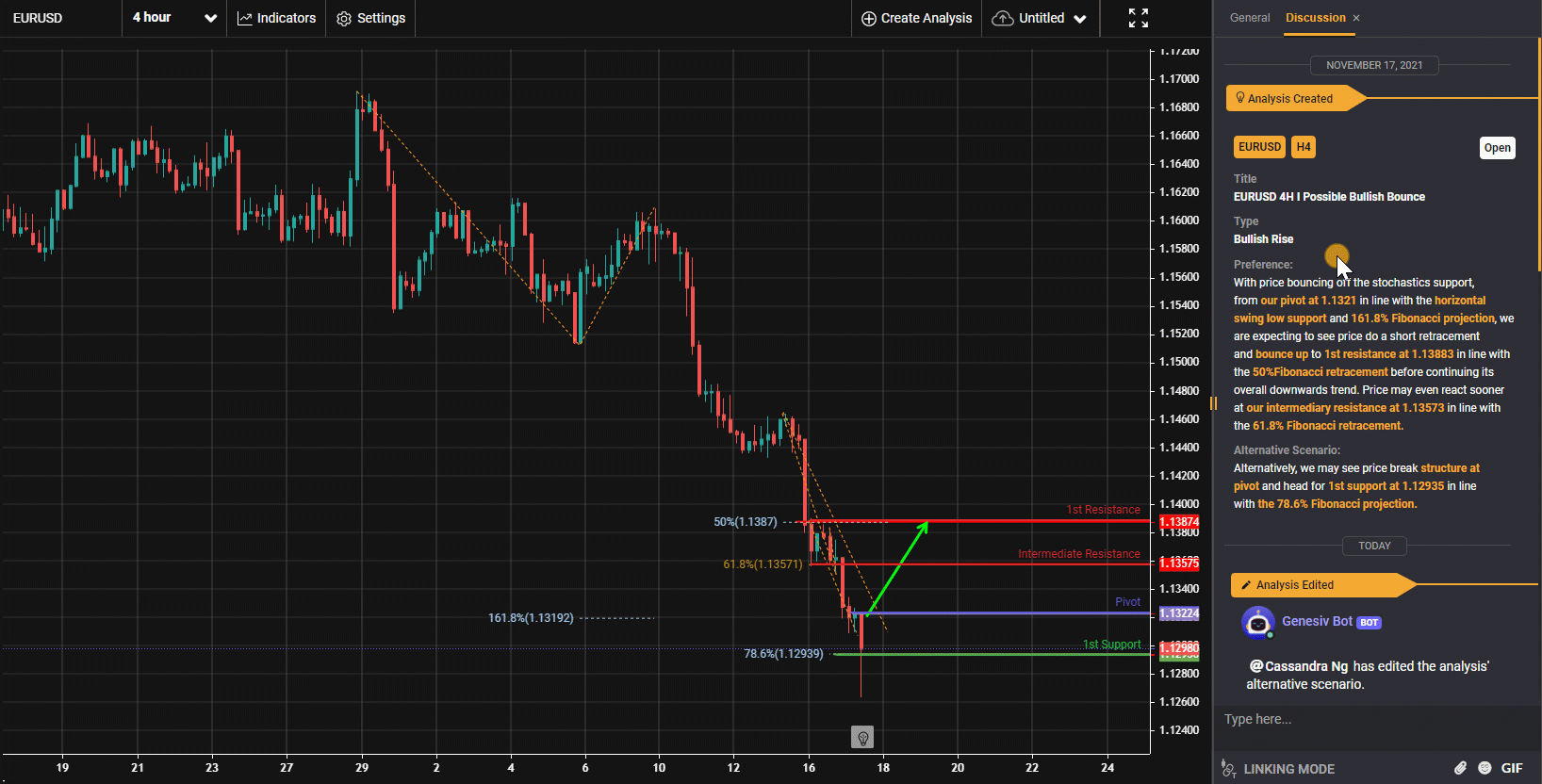Switch to the General tab
The width and height of the screenshot is (1542, 784).
[x=1250, y=18]
